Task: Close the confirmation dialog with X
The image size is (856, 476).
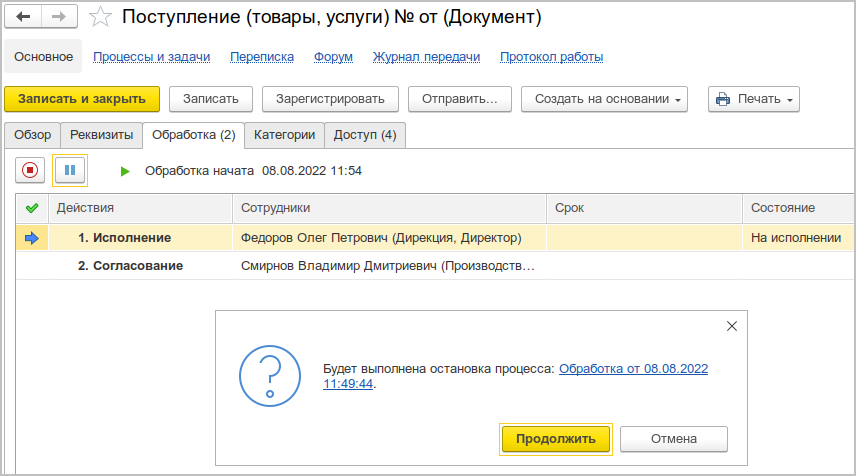Action: click(x=731, y=326)
